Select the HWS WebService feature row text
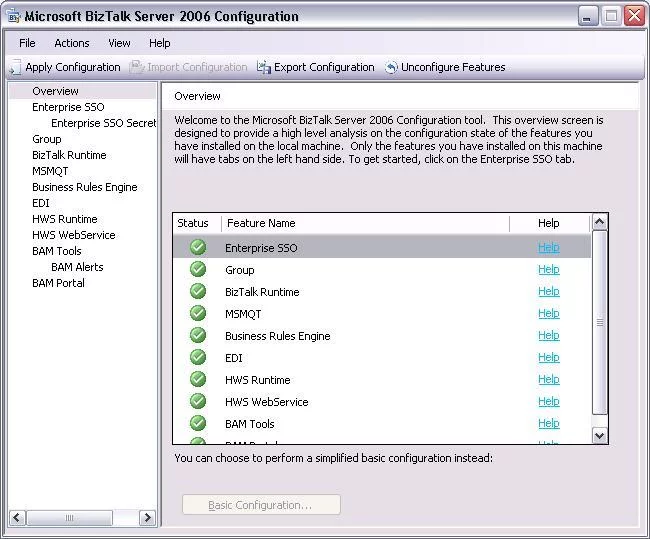 (267, 402)
